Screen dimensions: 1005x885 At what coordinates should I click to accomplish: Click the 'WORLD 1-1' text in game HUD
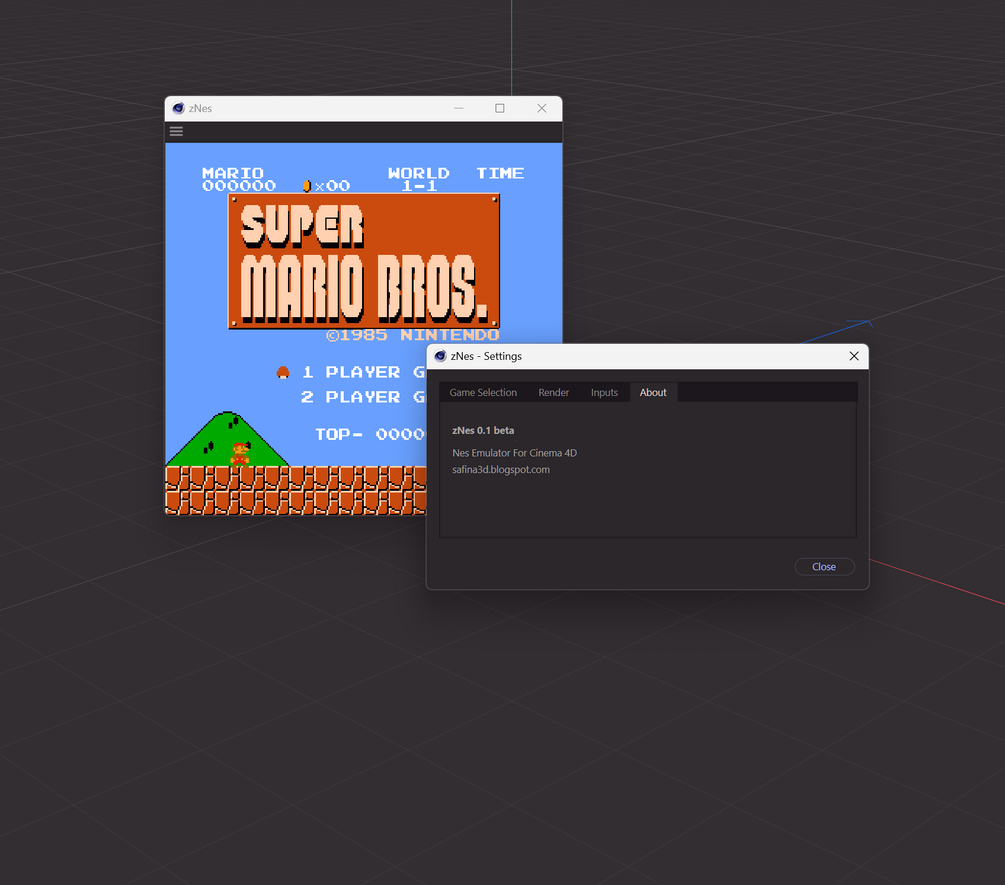coord(419,179)
